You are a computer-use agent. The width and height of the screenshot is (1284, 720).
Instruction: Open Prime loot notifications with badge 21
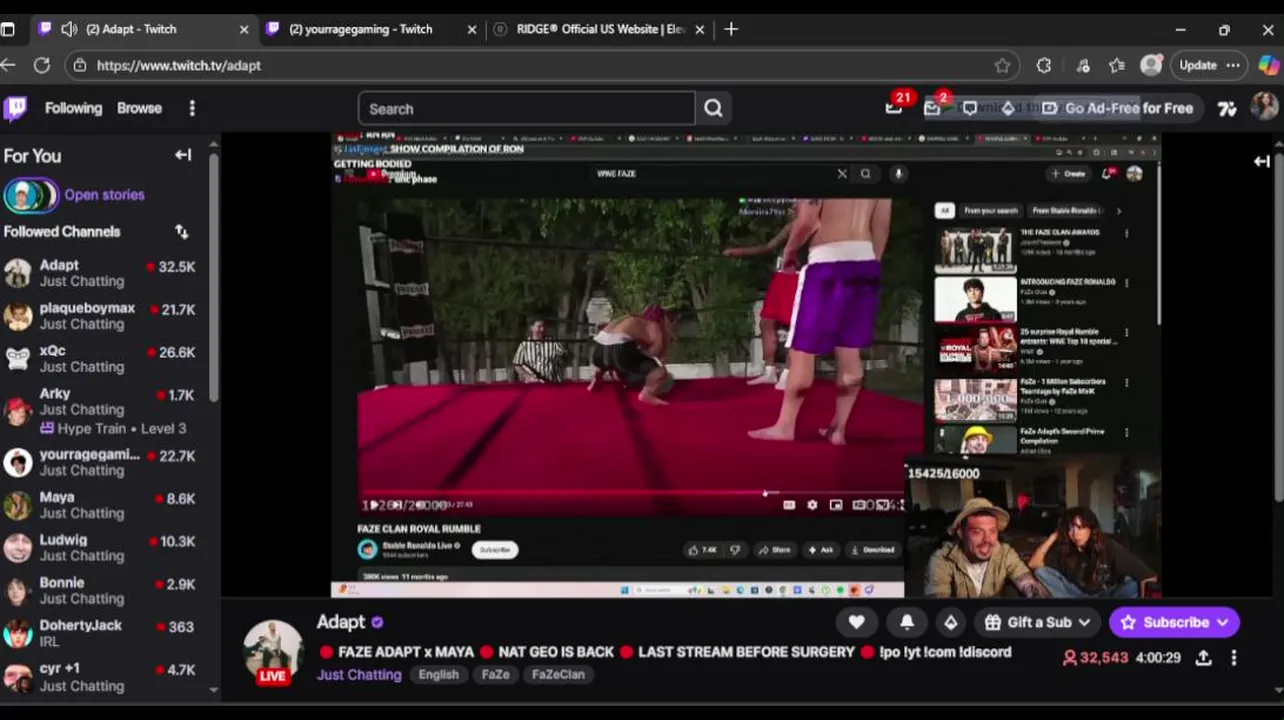click(x=894, y=108)
